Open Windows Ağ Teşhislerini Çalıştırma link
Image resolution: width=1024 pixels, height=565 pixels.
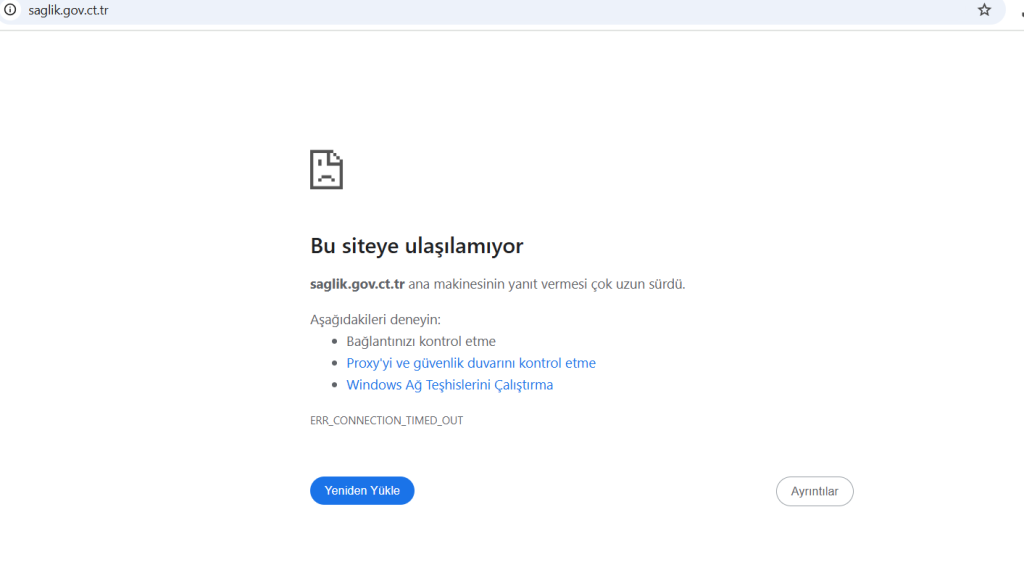(449, 385)
